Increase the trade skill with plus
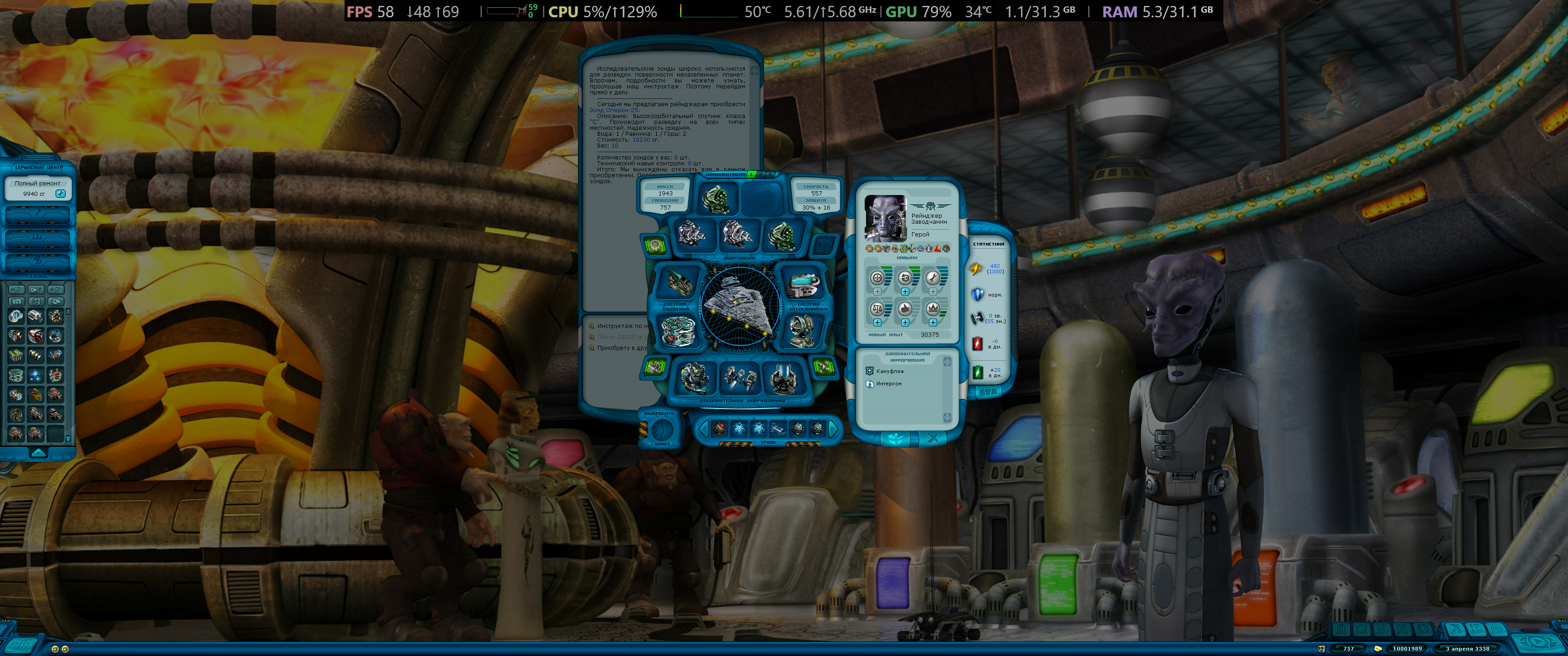Screen dimensions: 1568x656 877,323
